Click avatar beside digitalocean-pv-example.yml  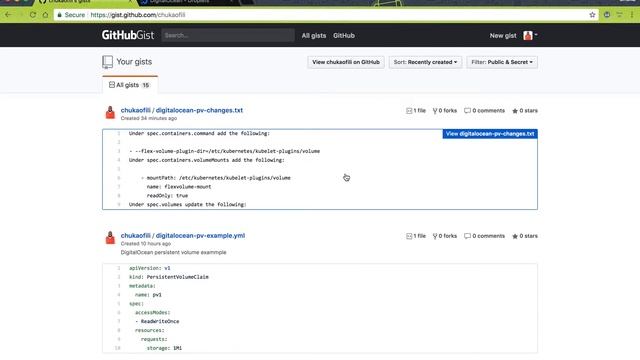(110, 238)
